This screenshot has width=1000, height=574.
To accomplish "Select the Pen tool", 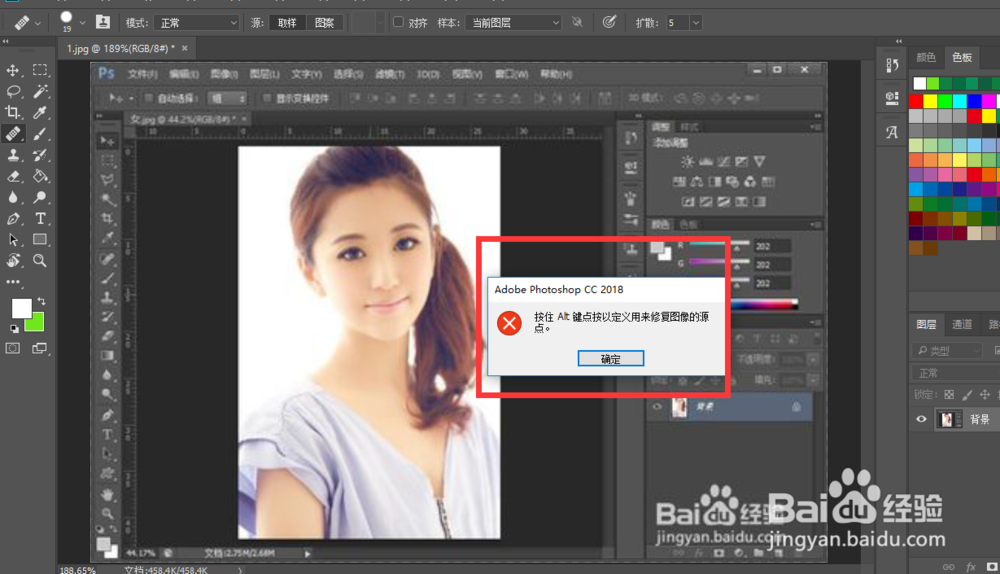I will click(x=13, y=219).
